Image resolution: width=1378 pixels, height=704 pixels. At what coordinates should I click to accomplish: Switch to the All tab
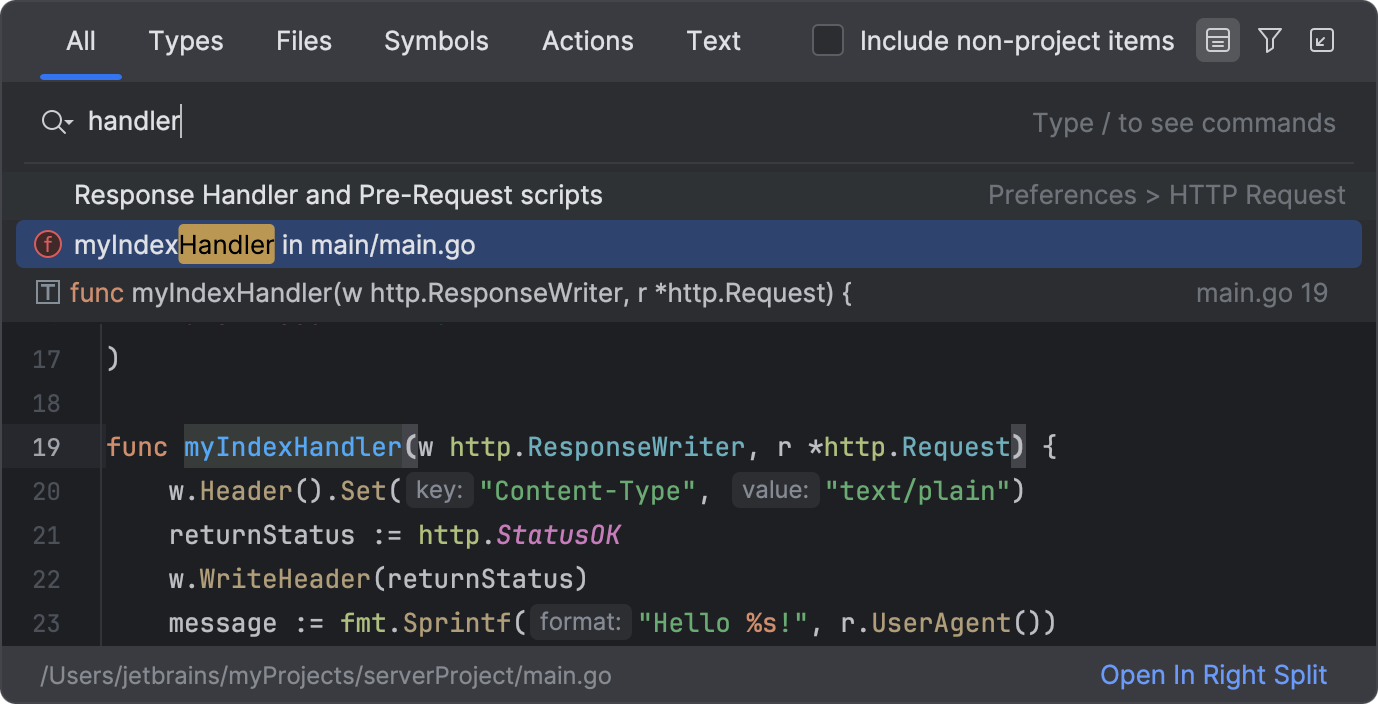point(81,41)
